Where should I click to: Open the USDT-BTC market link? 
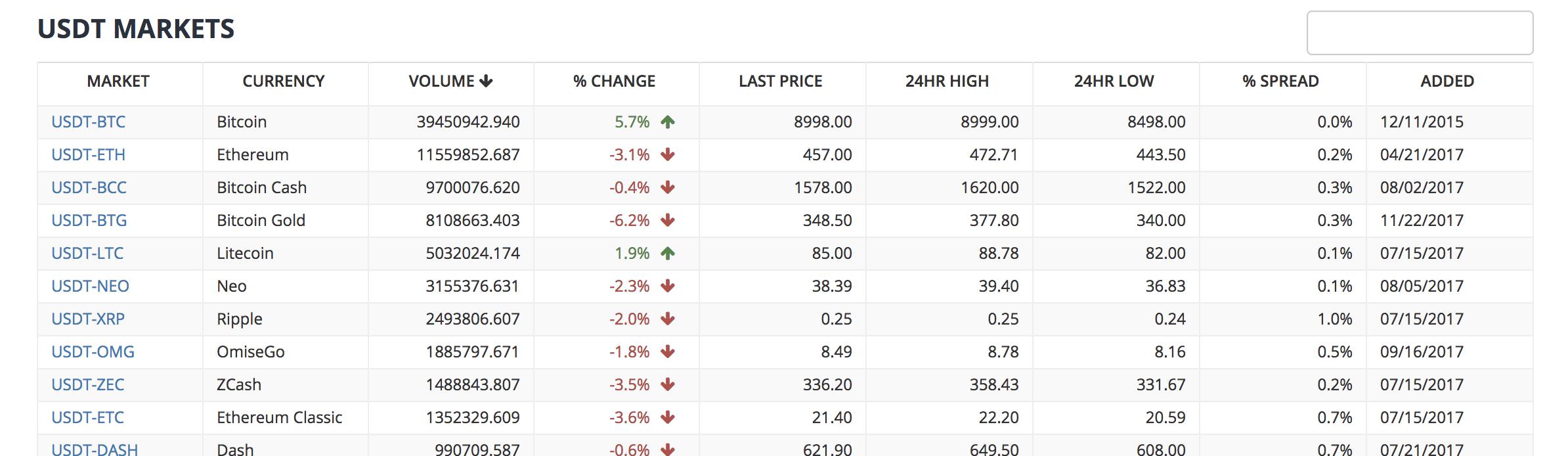[x=89, y=122]
